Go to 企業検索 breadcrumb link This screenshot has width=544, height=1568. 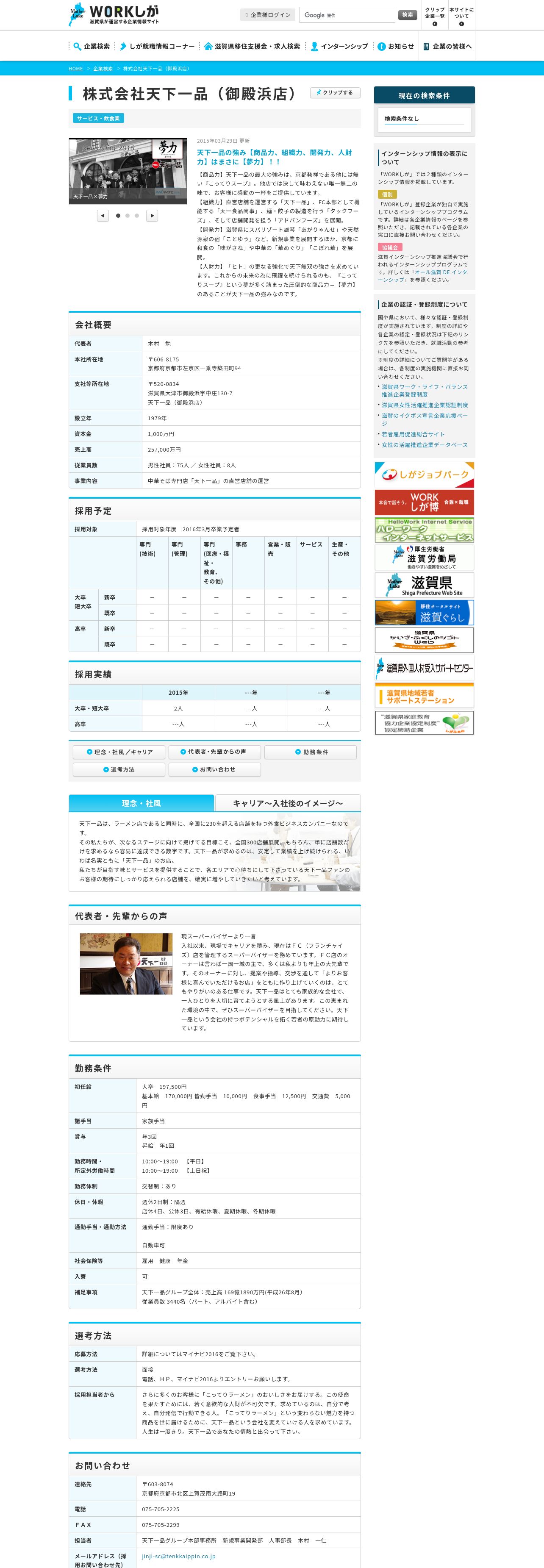(103, 69)
